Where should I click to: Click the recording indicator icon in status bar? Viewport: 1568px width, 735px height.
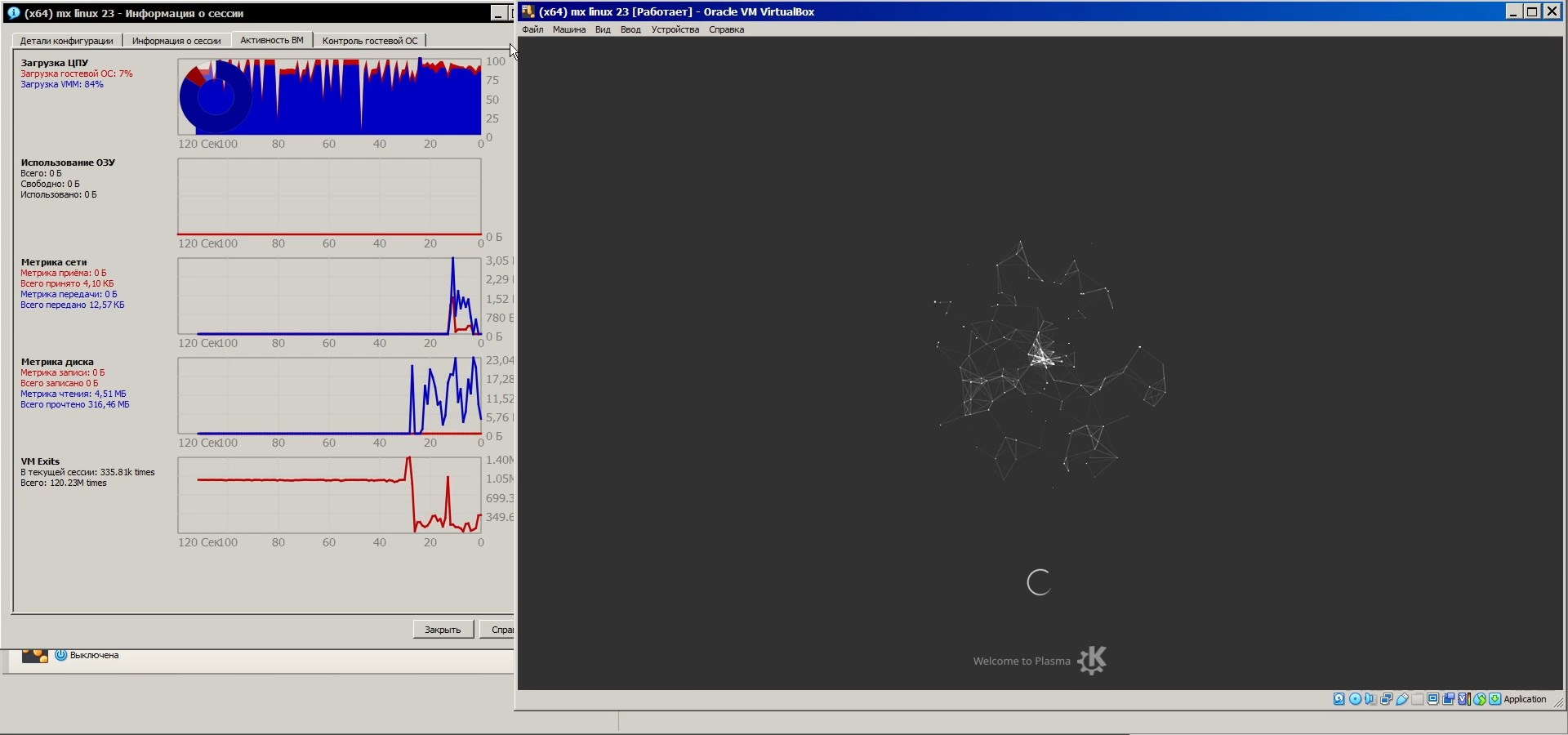[1449, 699]
